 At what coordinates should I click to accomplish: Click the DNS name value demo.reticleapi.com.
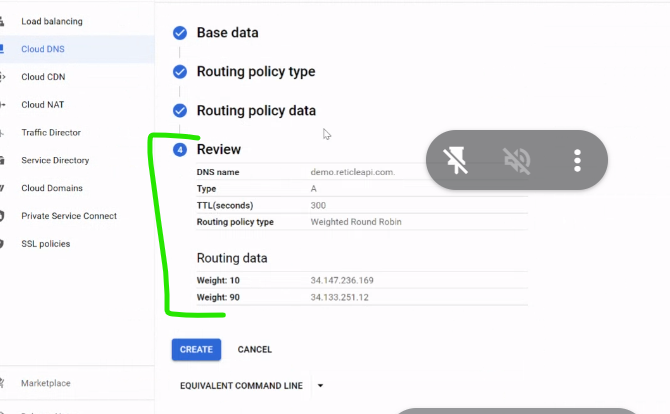[x=353, y=172]
